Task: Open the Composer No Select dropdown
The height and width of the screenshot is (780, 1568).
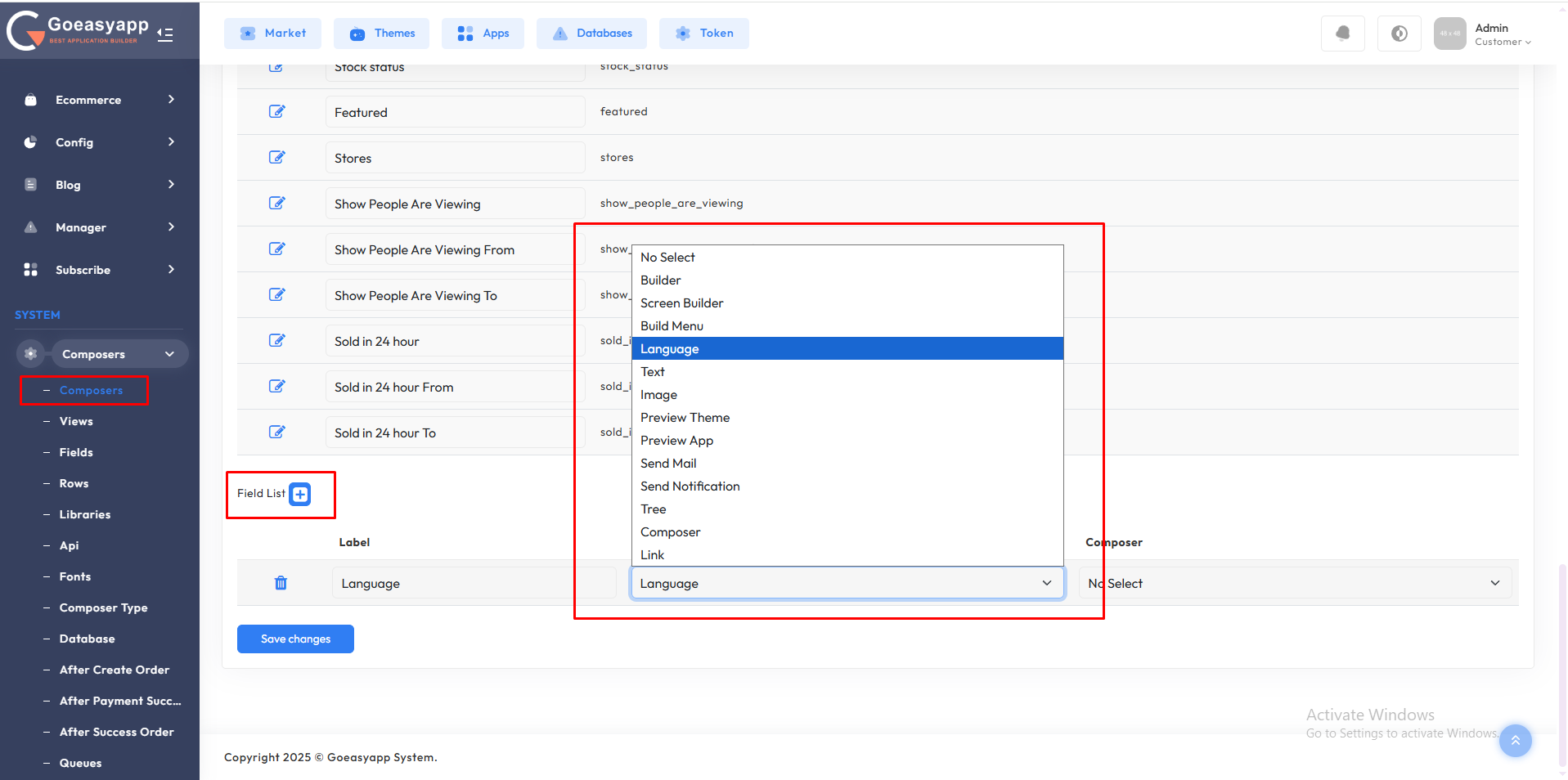Action: tap(1294, 583)
